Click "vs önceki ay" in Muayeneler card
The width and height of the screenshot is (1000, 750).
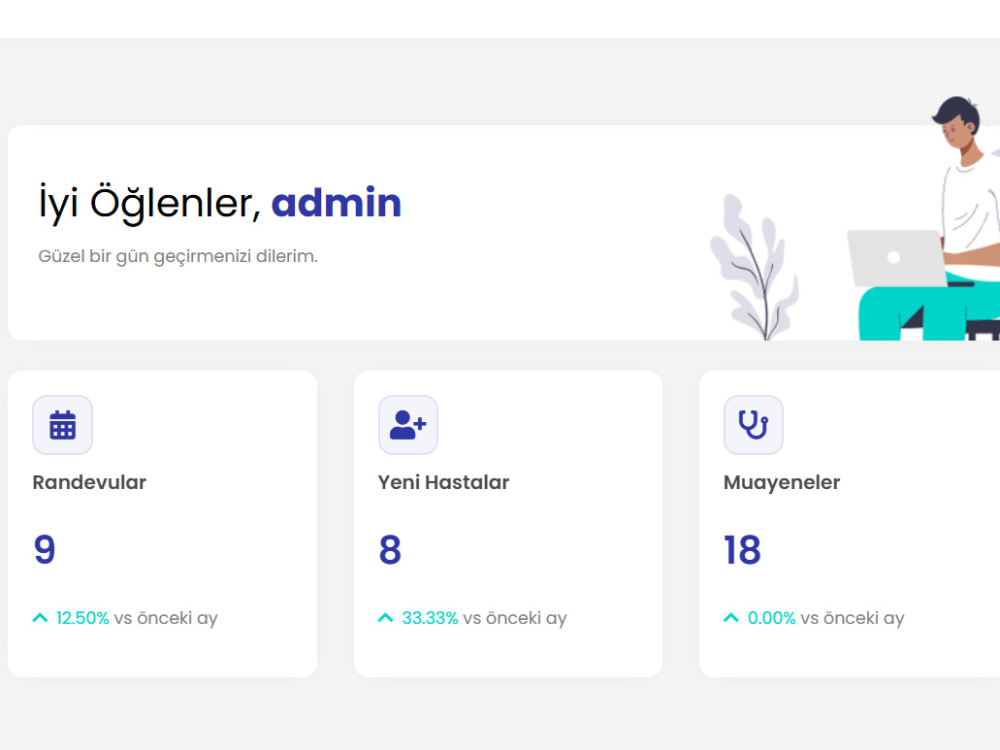pos(852,618)
